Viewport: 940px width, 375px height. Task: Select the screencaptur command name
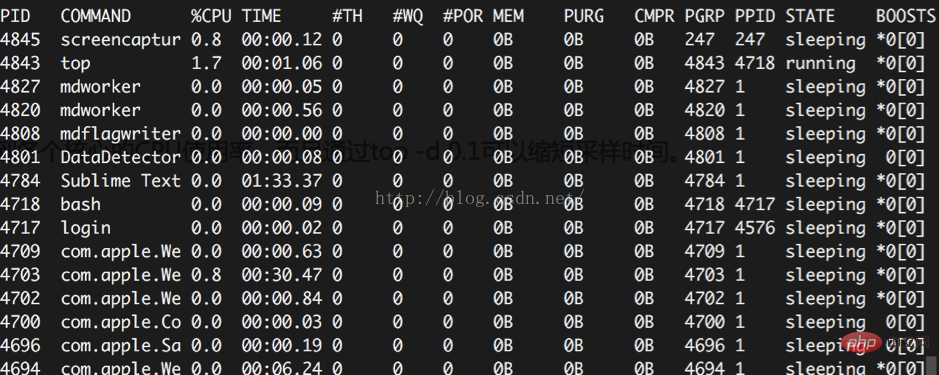(x=120, y=40)
